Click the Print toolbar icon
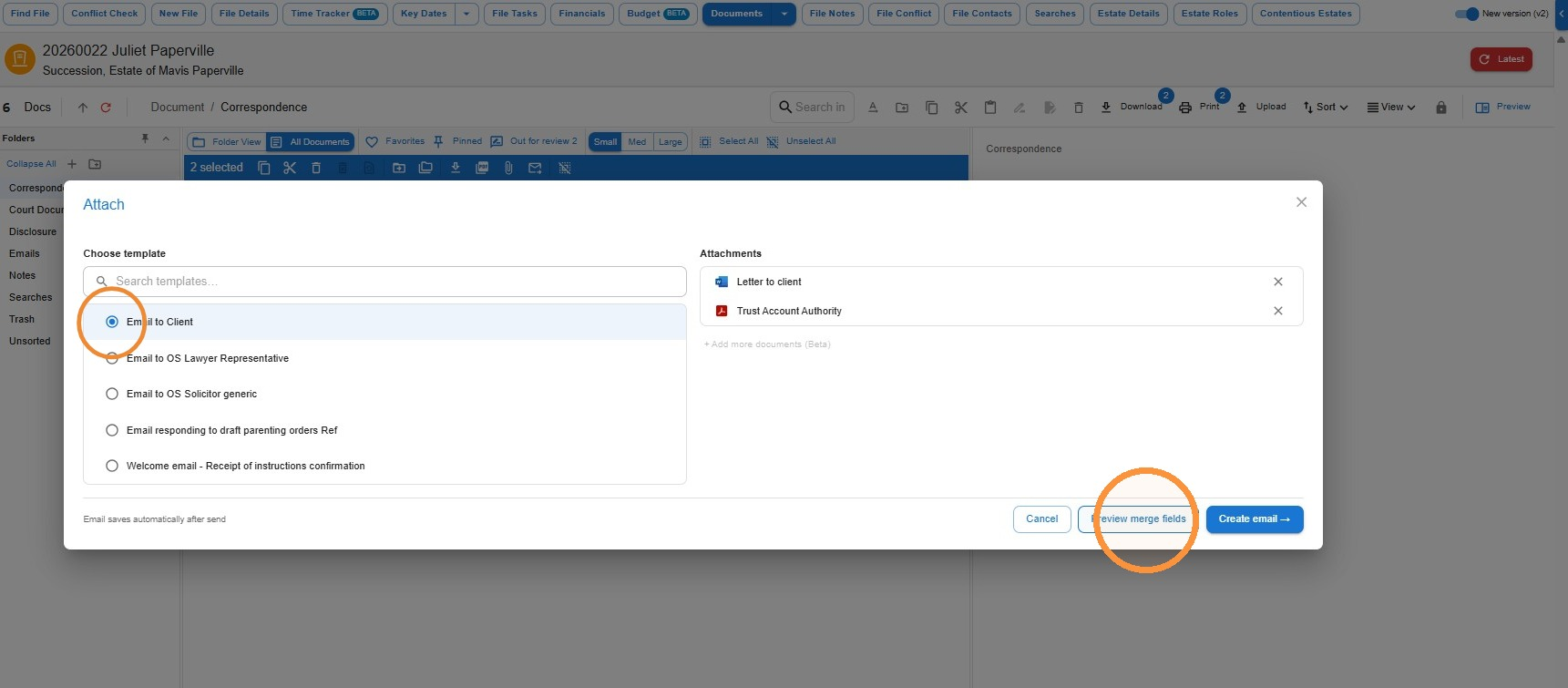Image resolution: width=1568 pixels, height=688 pixels. pyautogui.click(x=1185, y=108)
